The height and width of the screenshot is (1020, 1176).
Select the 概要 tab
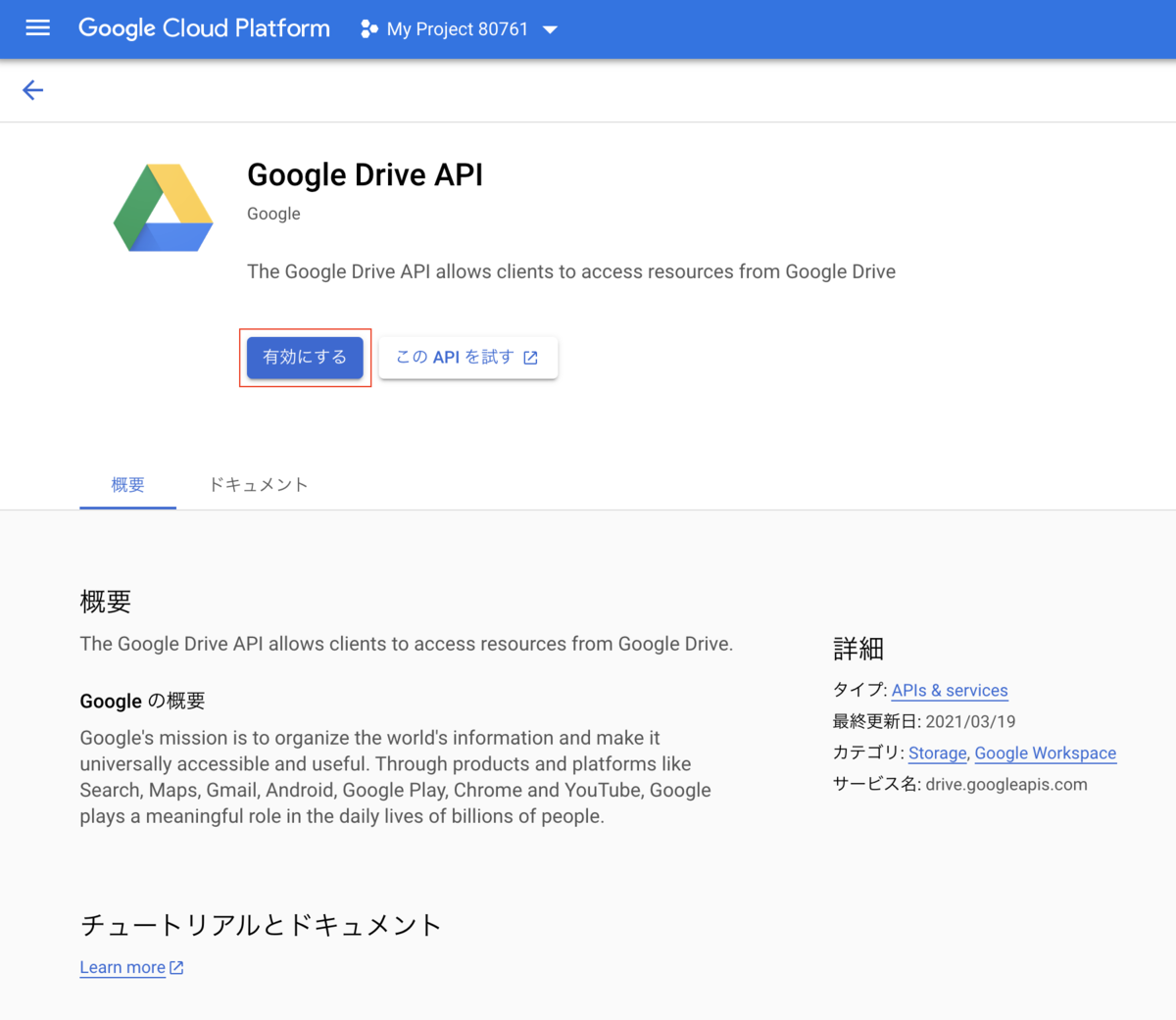point(126,484)
